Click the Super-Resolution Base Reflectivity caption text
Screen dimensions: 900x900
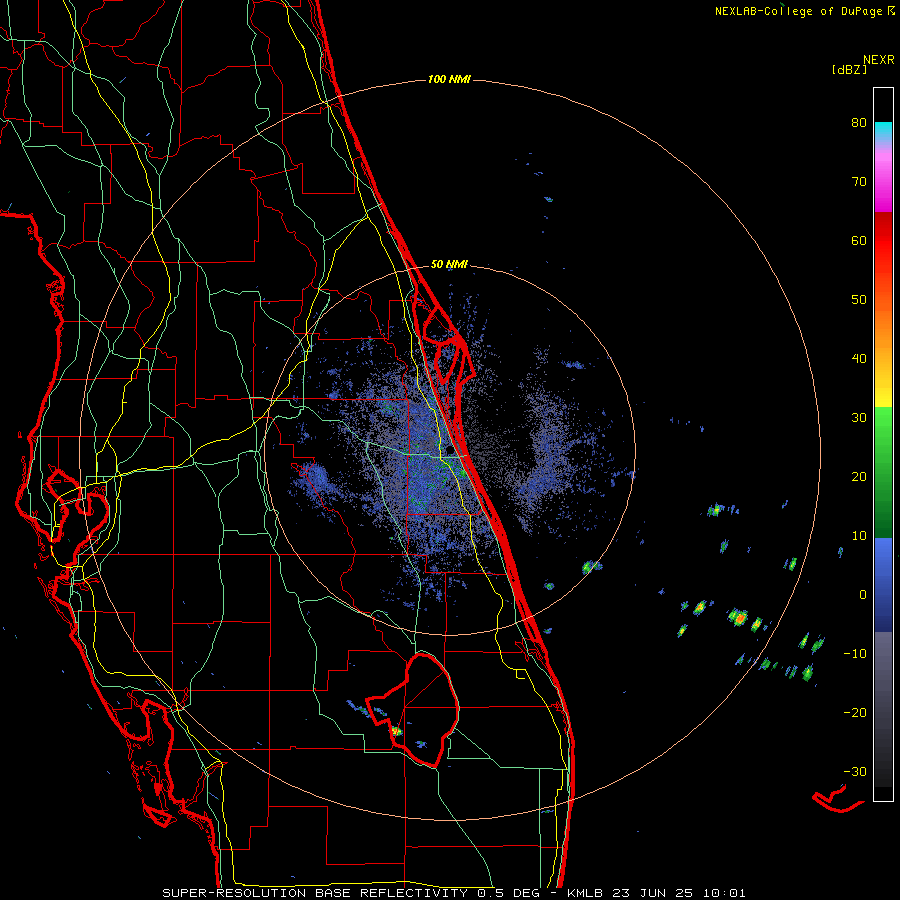pyautogui.click(x=355, y=893)
